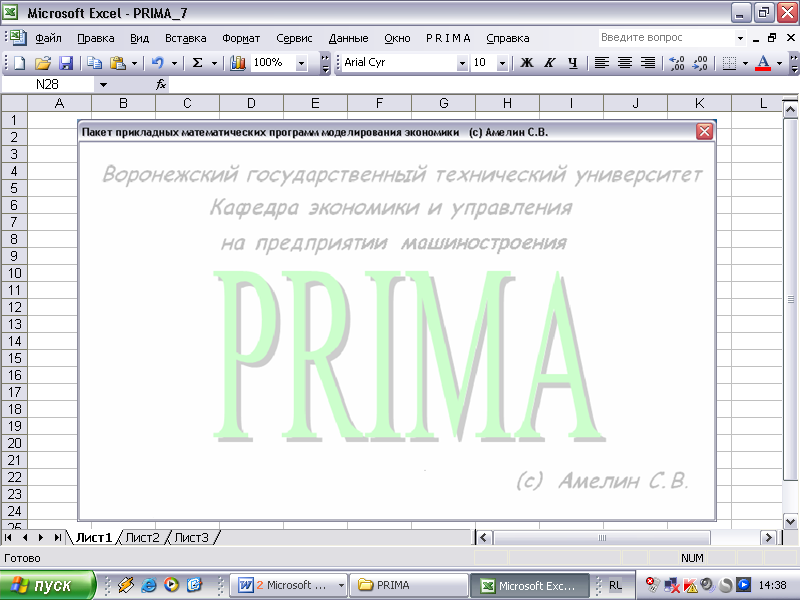The width and height of the screenshot is (800, 600).
Task: Paste clipboard with the Paste icon
Action: click(x=118, y=63)
